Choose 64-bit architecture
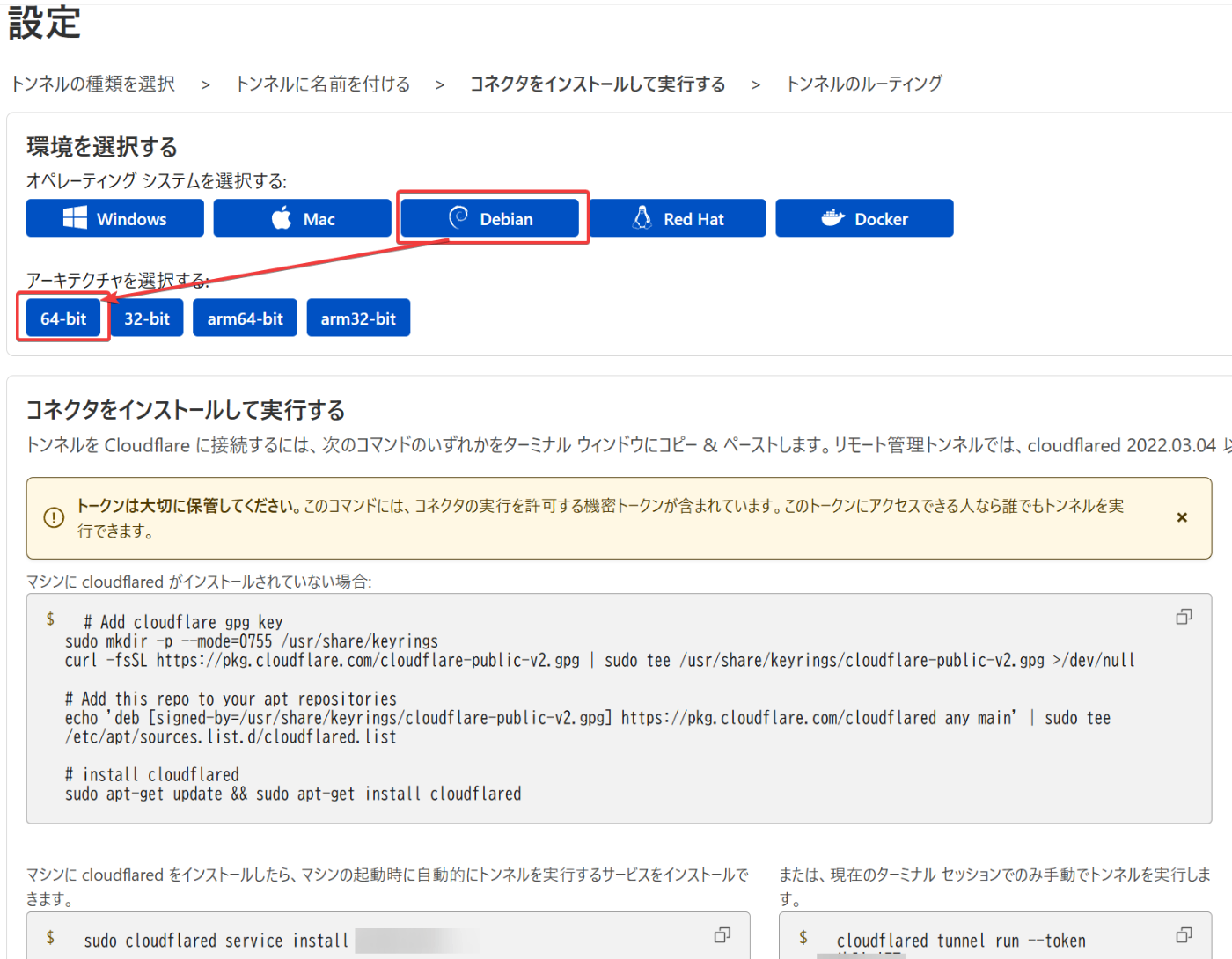This screenshot has width=1232, height=959. (x=63, y=318)
